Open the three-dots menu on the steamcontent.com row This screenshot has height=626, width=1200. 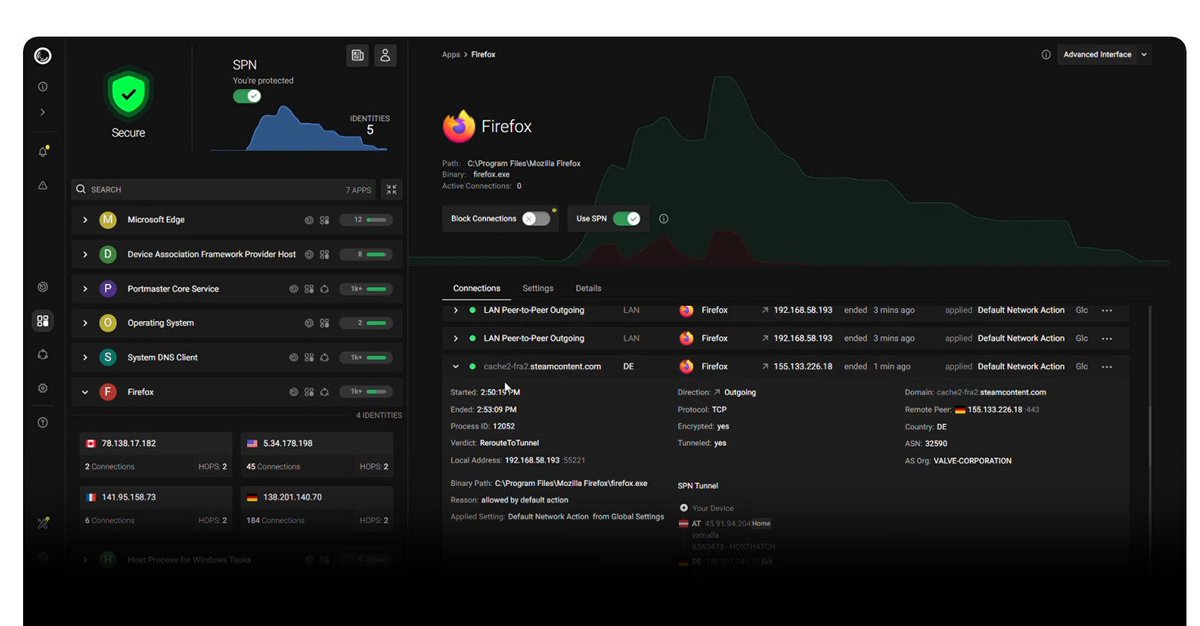point(1107,367)
